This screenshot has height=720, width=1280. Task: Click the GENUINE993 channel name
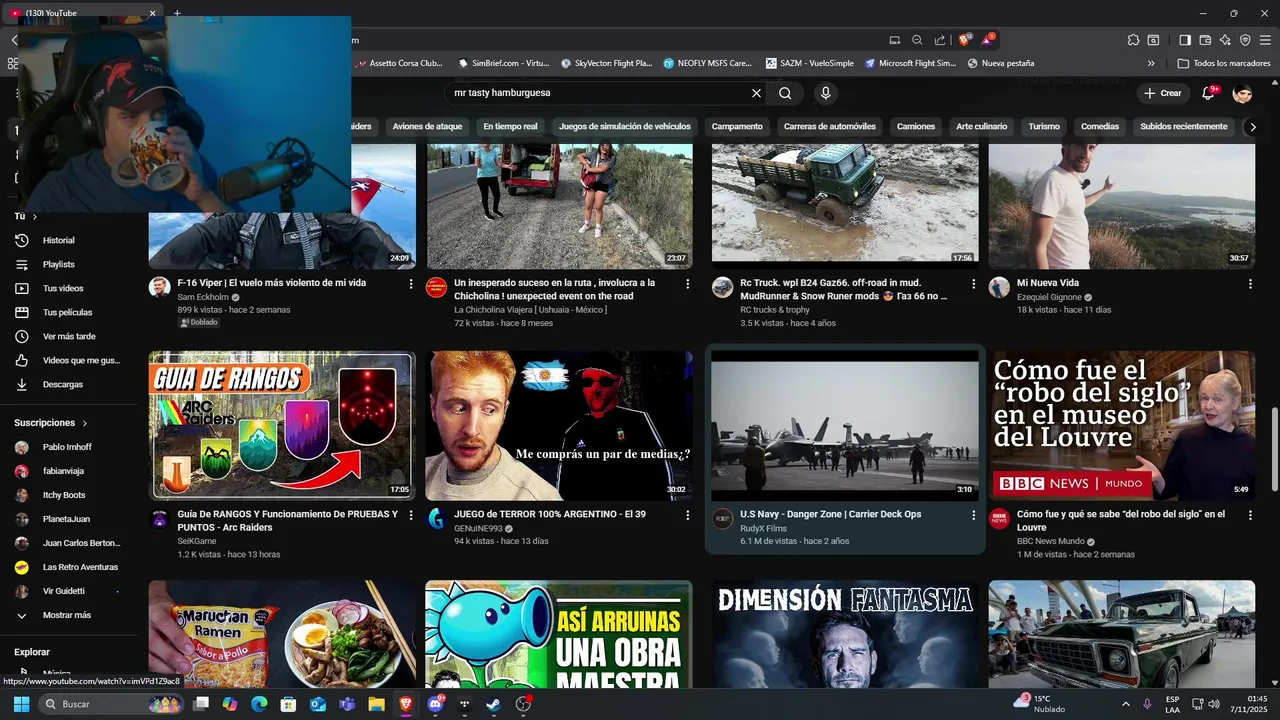point(479,528)
